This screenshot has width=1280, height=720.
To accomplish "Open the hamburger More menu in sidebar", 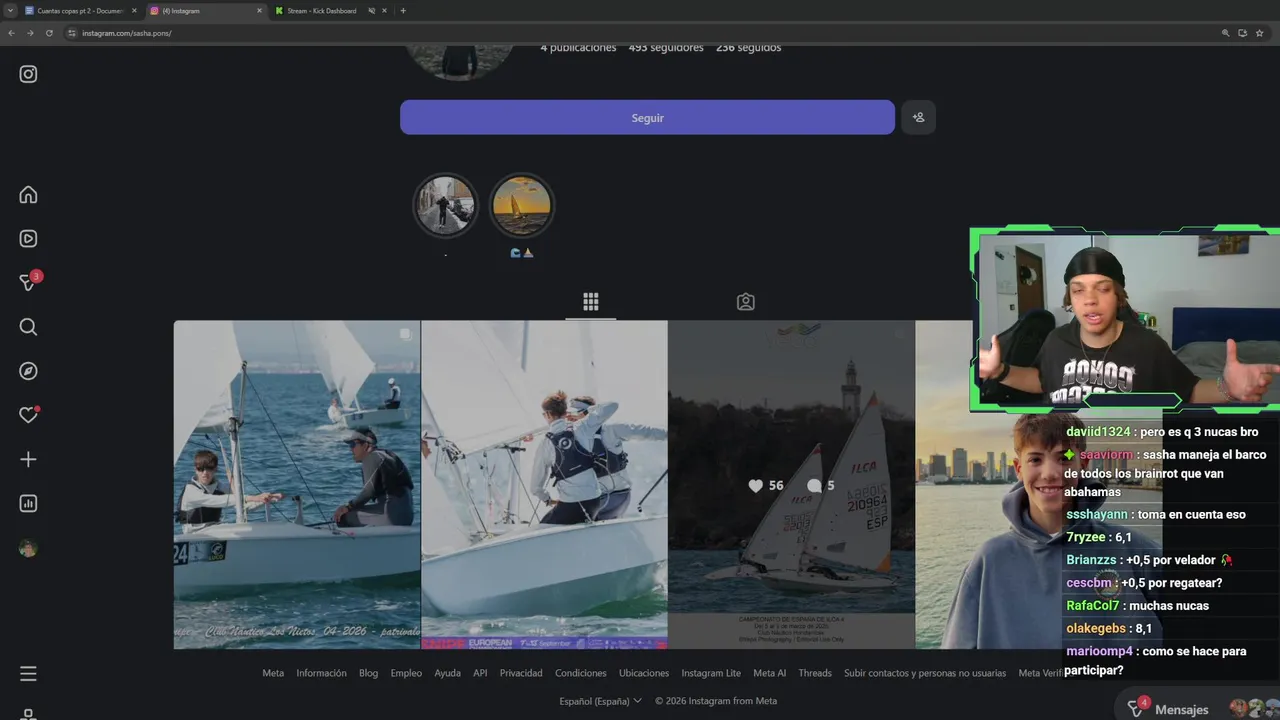I will pos(28,674).
